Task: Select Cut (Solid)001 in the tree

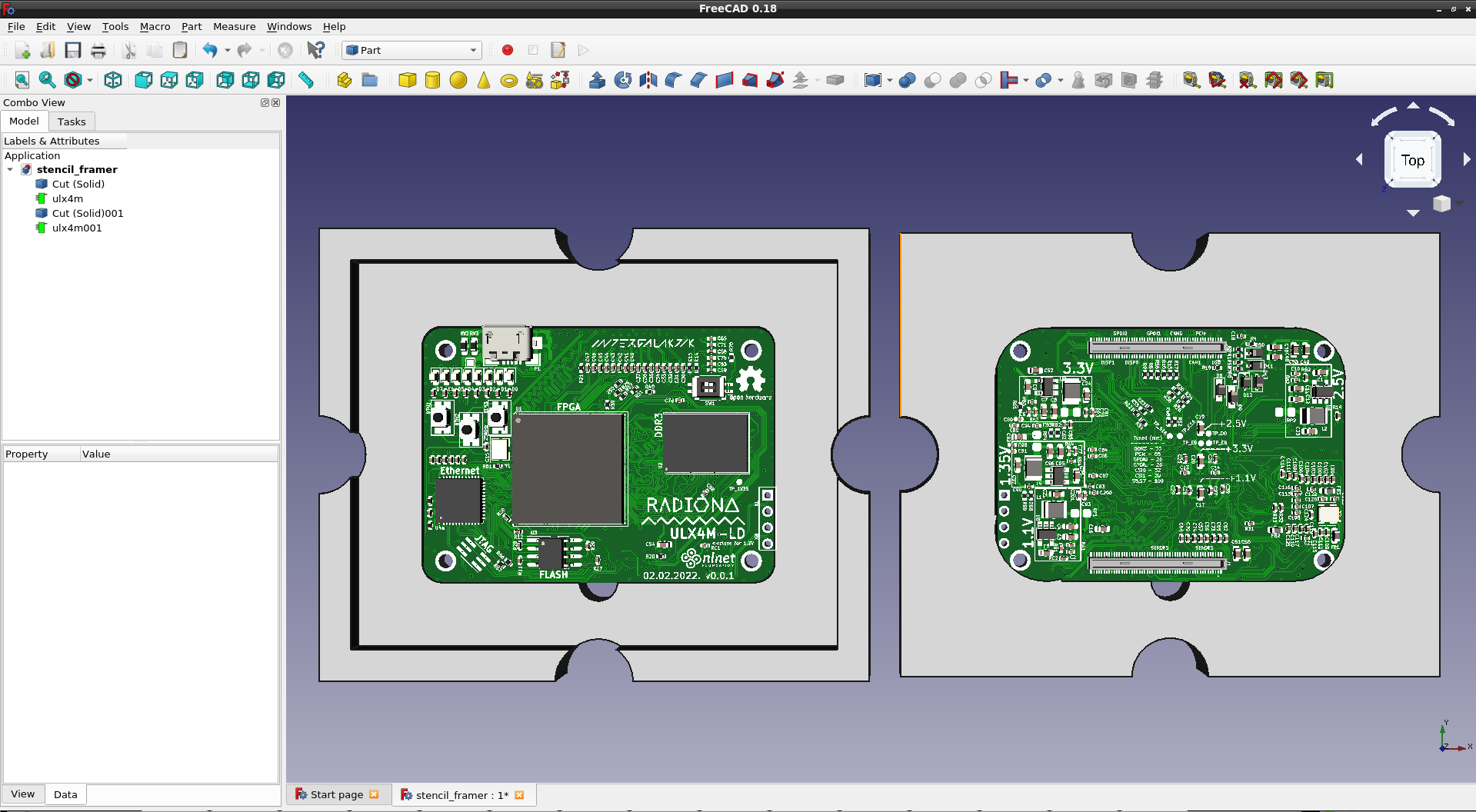Action: click(87, 213)
